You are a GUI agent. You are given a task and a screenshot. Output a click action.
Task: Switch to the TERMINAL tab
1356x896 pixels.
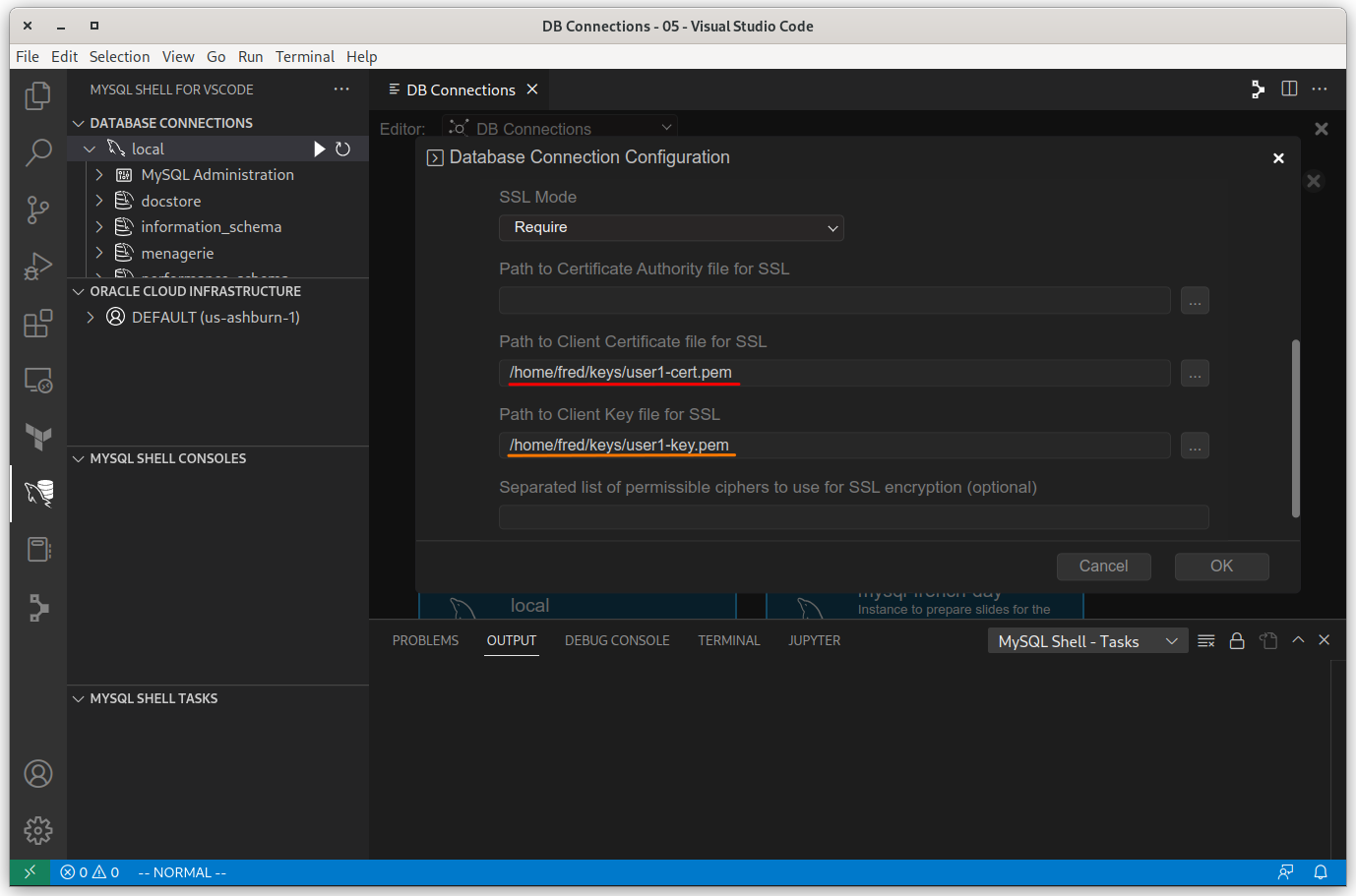click(x=728, y=640)
